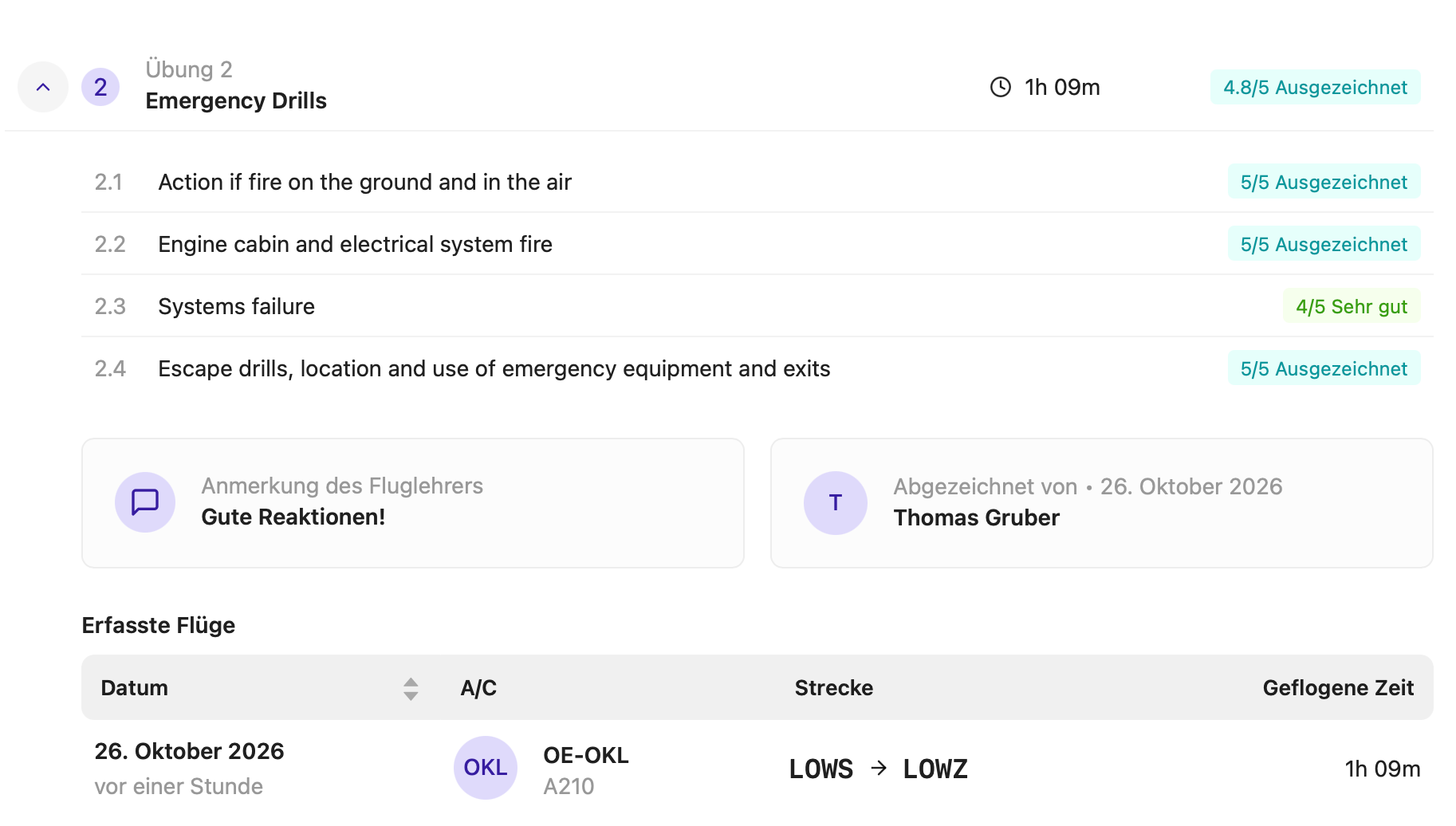Click the LOWZ destination airport code
Image resolution: width=1456 pixels, height=826 pixels.
coord(935,769)
